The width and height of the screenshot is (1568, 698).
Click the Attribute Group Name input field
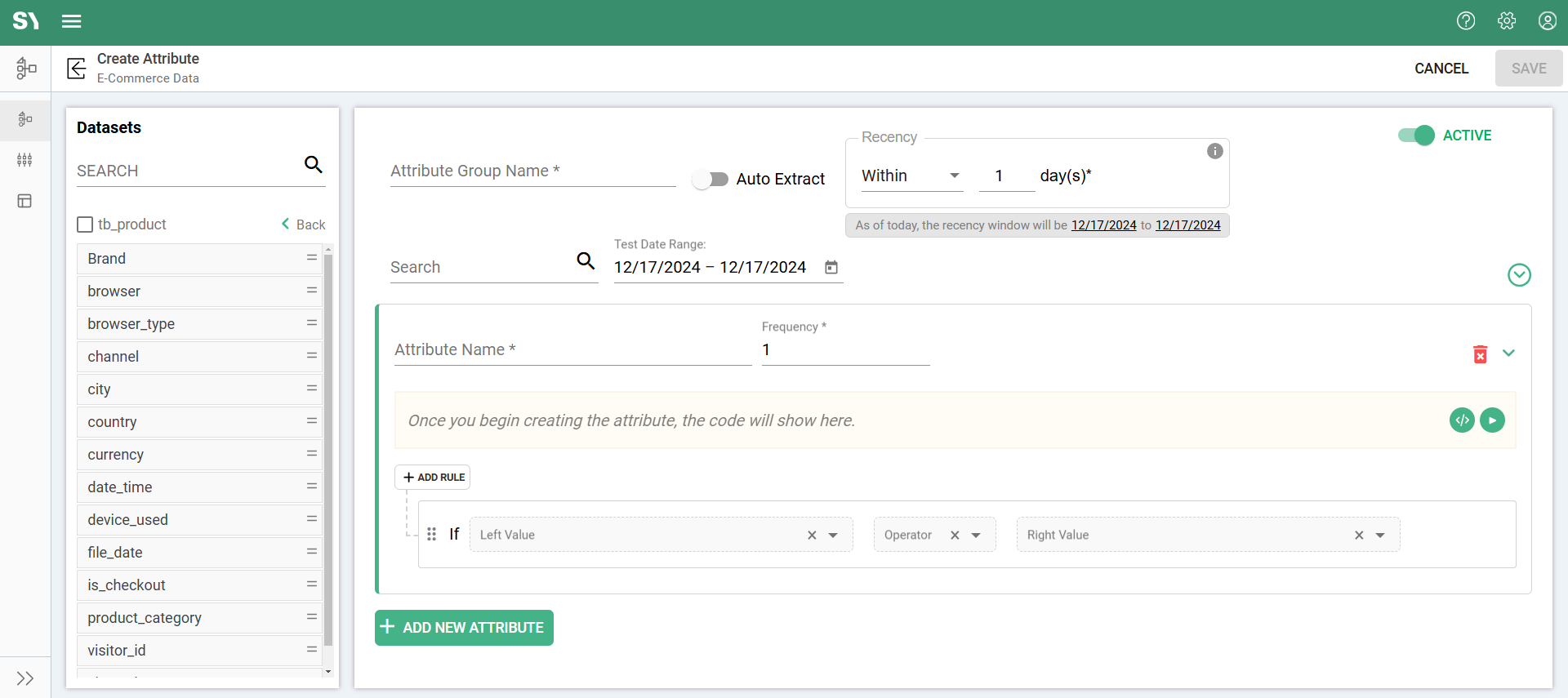coord(532,171)
